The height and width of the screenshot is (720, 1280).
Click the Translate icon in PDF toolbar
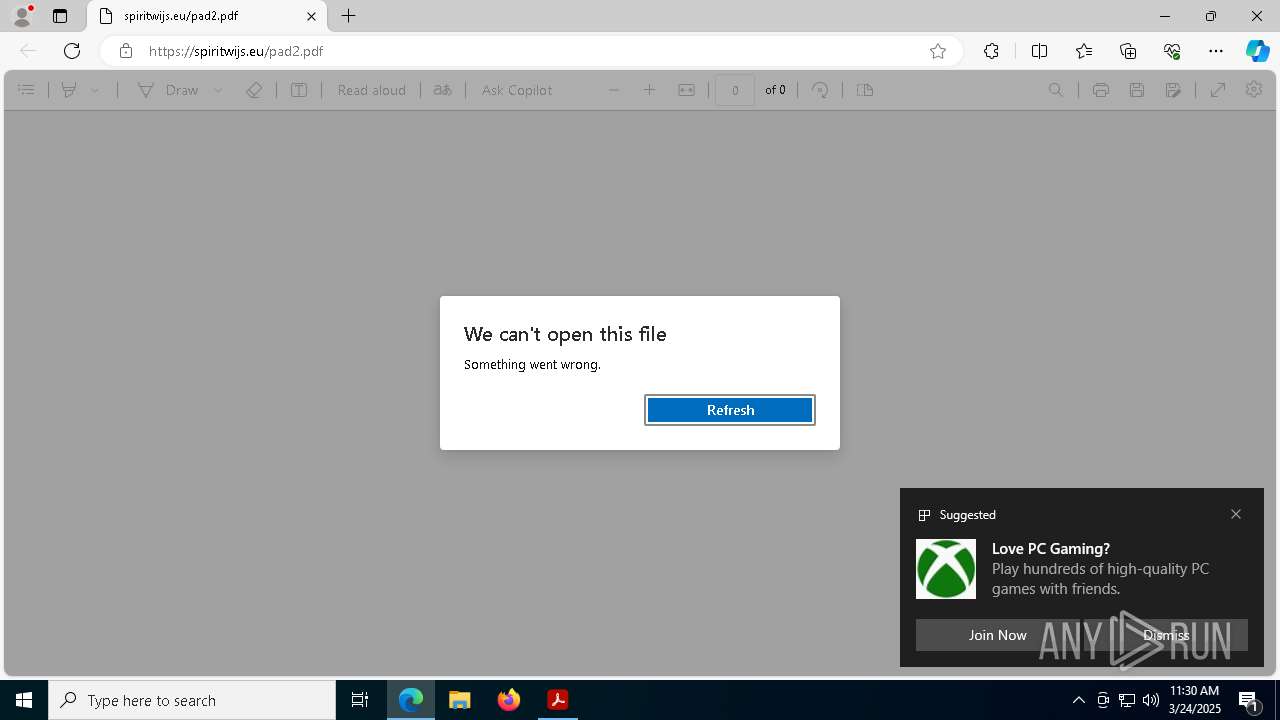coord(443,90)
